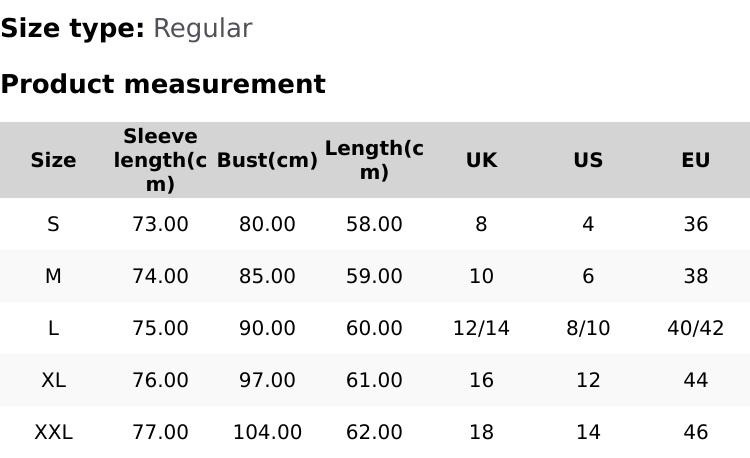The image size is (750, 458).
Task: Click the Length(cm) column header
Action: click(374, 160)
